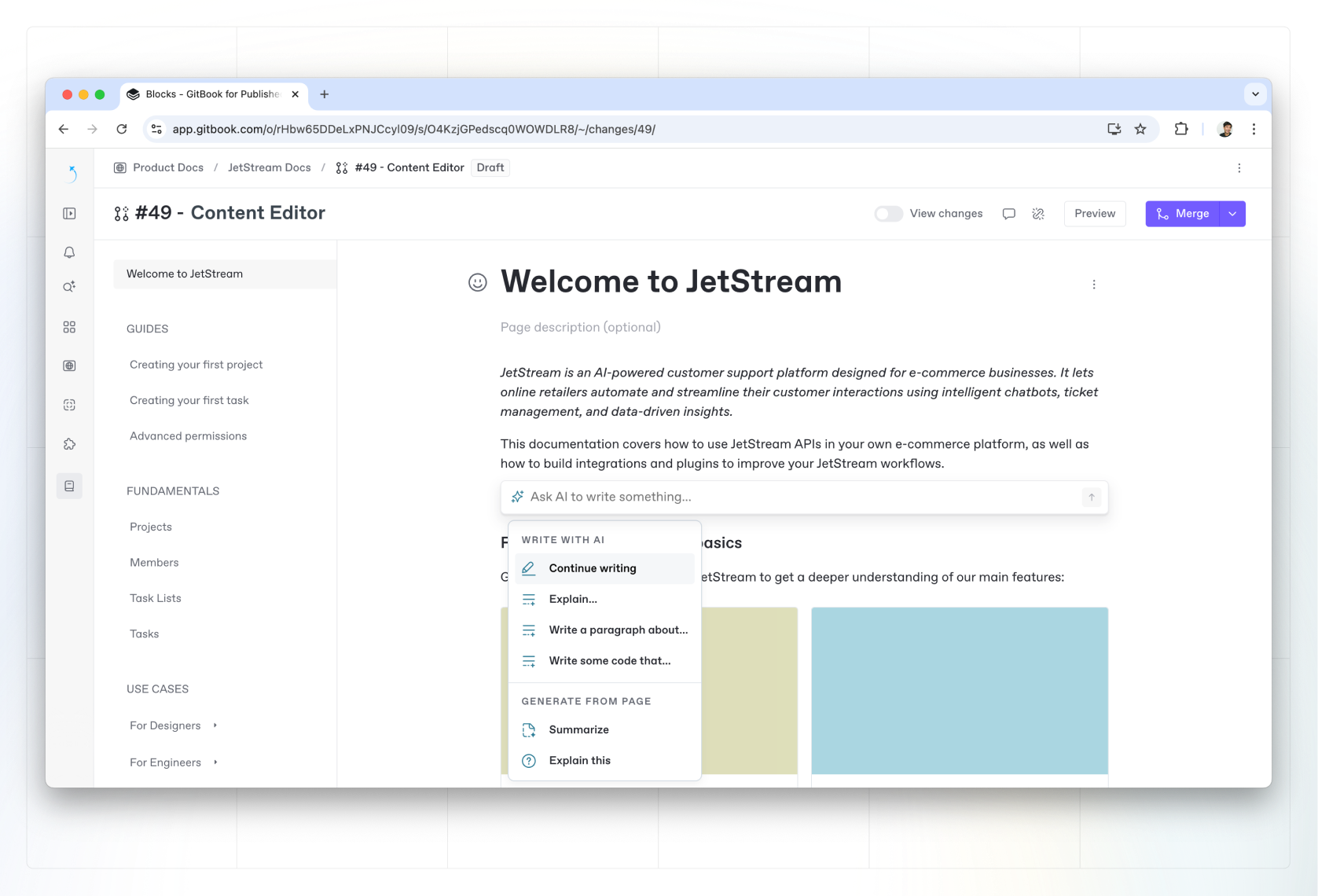Click the emoji page icon beside title
The image size is (1318, 896).
click(x=477, y=282)
